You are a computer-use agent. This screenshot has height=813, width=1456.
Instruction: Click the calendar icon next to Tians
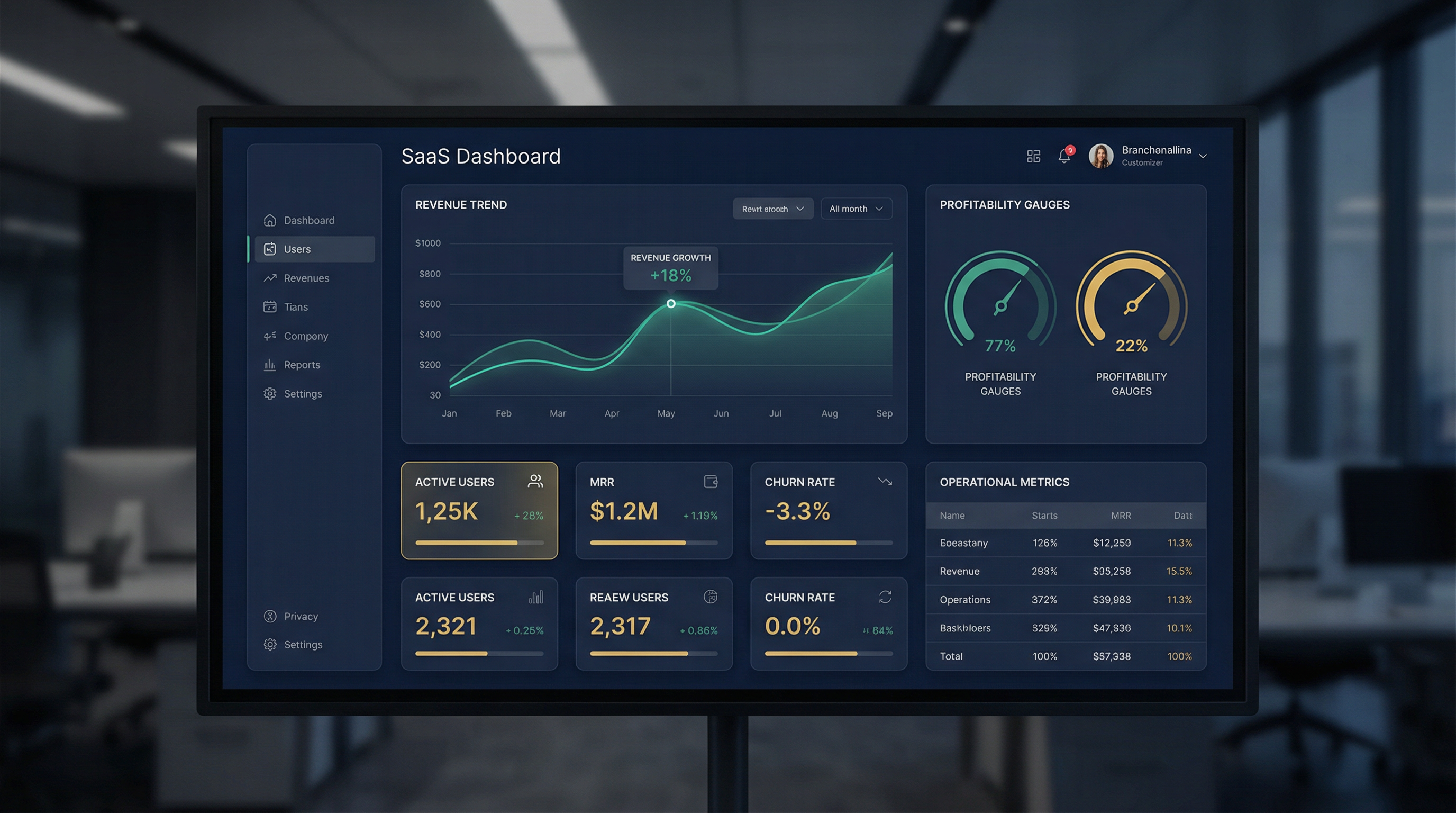tap(270, 306)
